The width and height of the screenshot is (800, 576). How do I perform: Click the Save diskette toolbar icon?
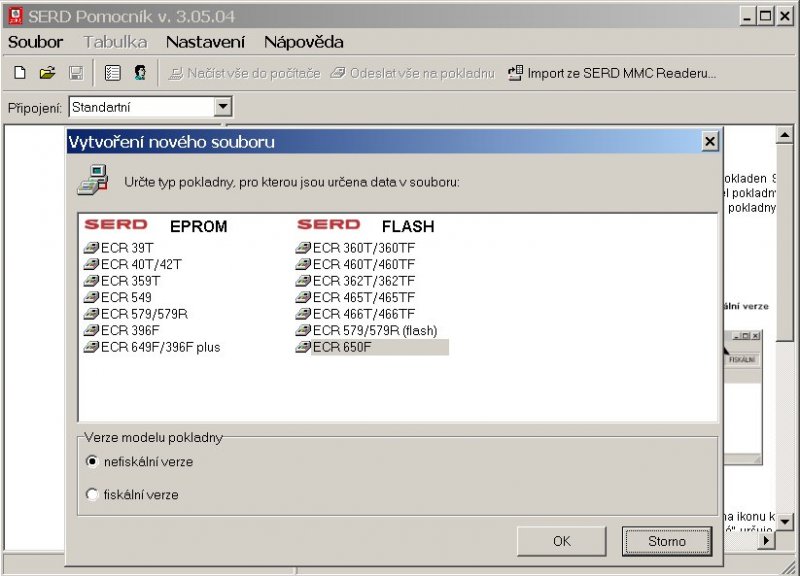75,73
